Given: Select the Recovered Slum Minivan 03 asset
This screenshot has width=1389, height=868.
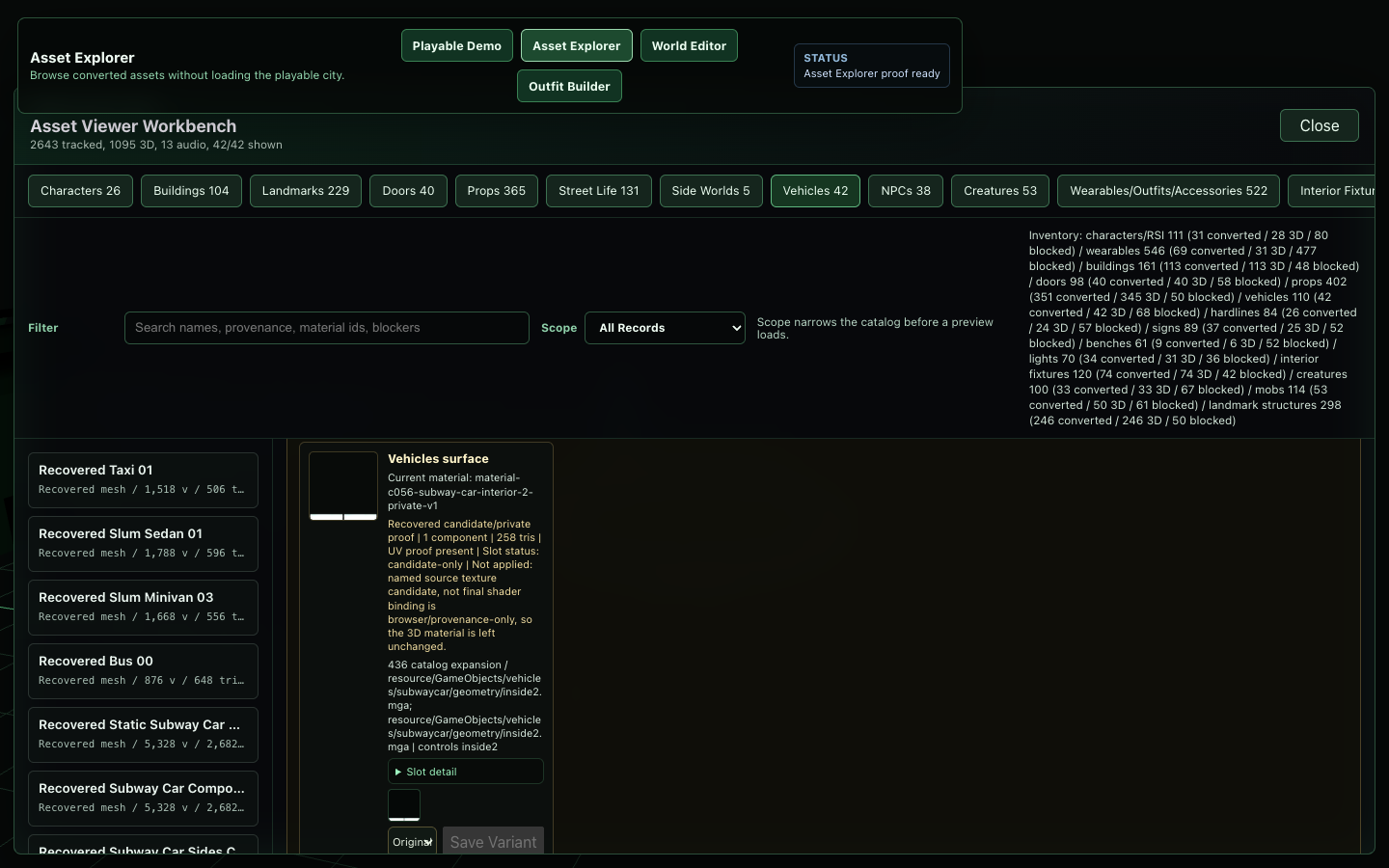Looking at the screenshot, I should 143,608.
